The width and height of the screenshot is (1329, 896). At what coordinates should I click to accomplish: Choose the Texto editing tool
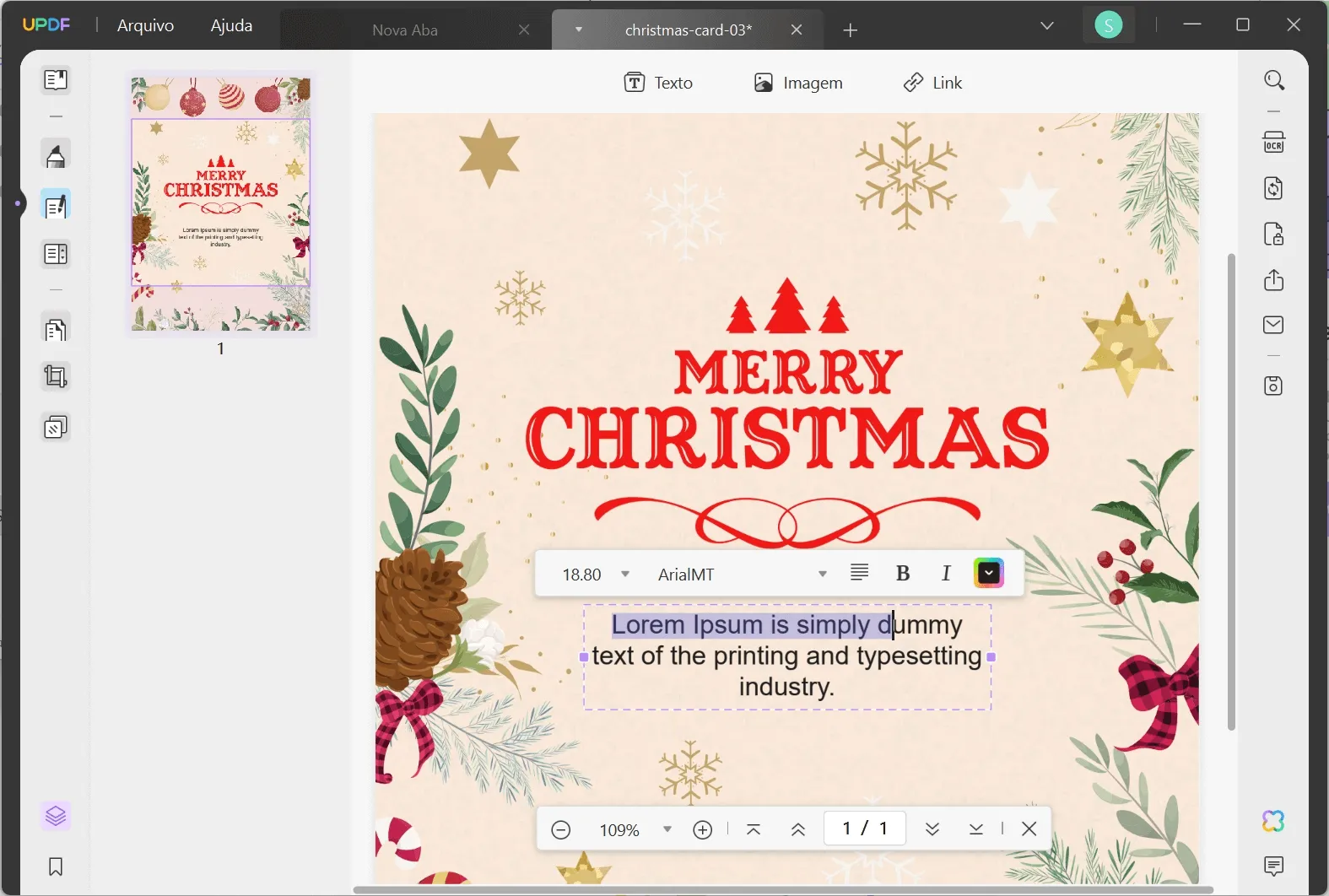pyautogui.click(x=658, y=83)
